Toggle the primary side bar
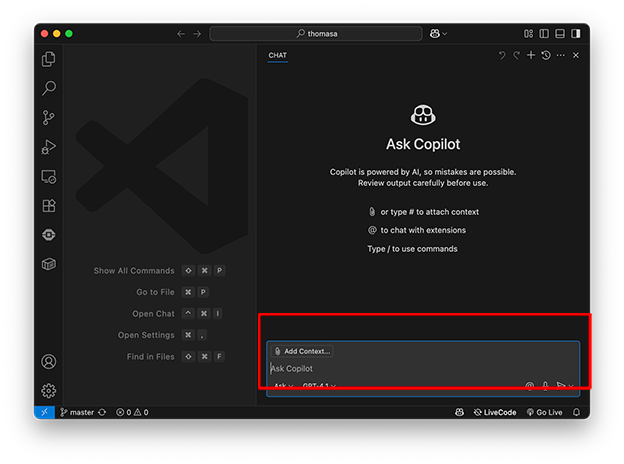This screenshot has width=624, height=464. click(544, 34)
